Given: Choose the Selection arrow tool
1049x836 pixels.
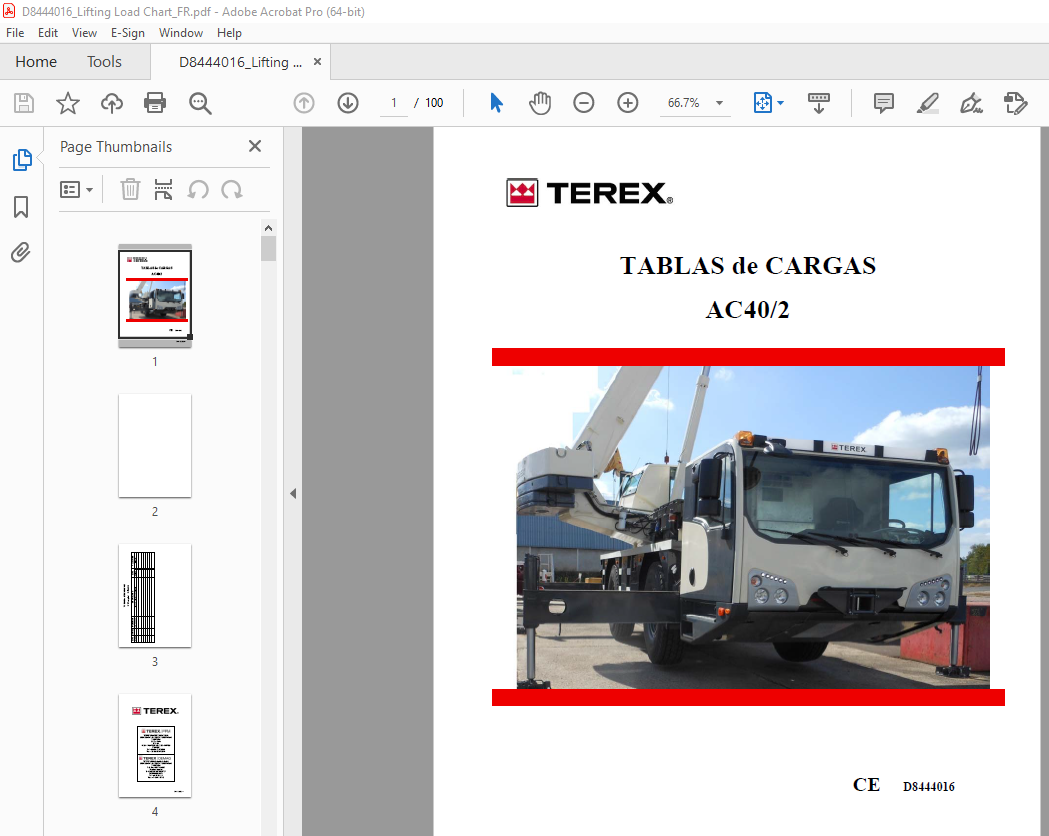Looking at the screenshot, I should pyautogui.click(x=496, y=103).
